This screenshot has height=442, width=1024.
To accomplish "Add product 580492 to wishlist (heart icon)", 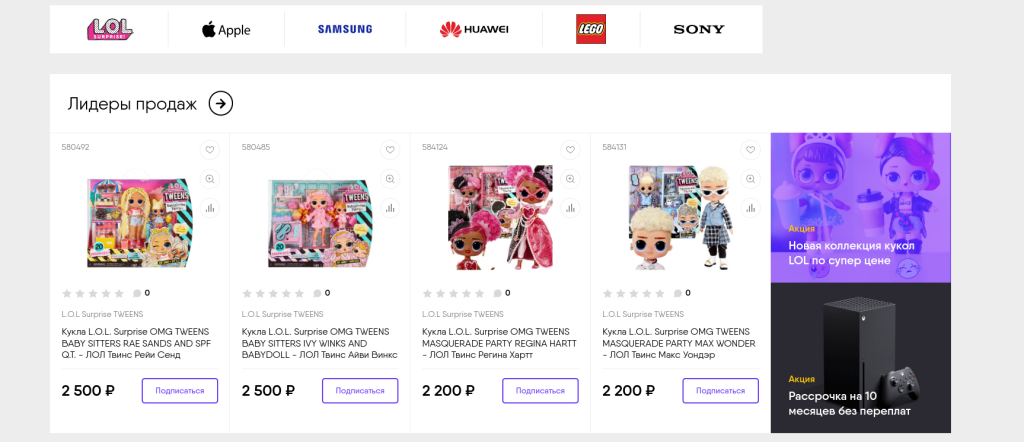I will tap(210, 150).
